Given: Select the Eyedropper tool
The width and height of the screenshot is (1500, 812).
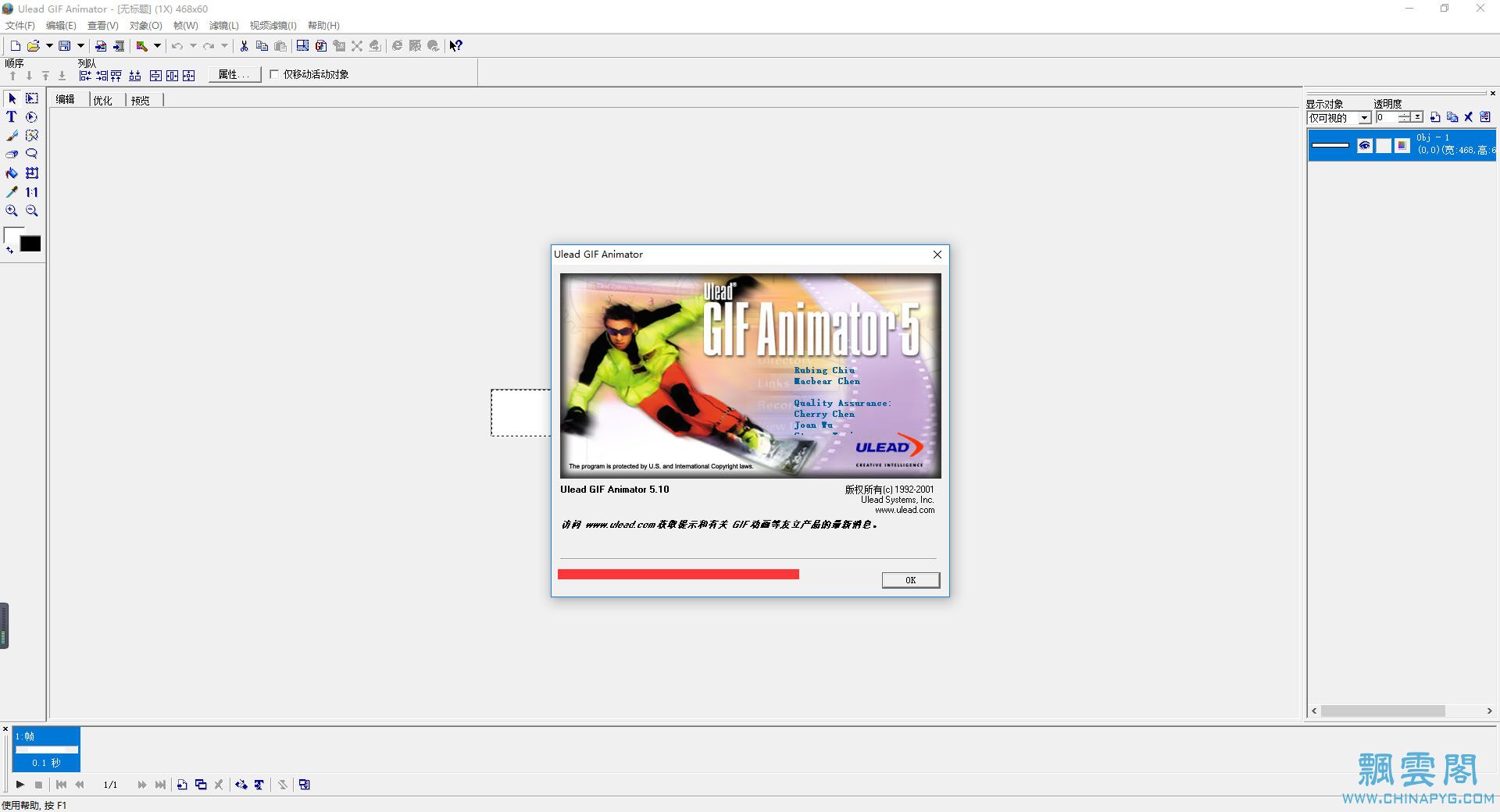Looking at the screenshot, I should click(x=12, y=192).
